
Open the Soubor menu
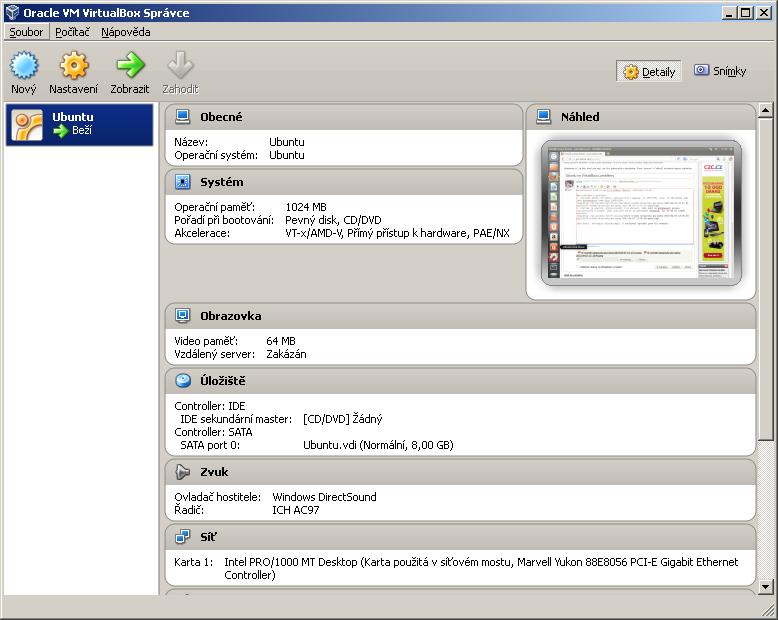(x=26, y=32)
